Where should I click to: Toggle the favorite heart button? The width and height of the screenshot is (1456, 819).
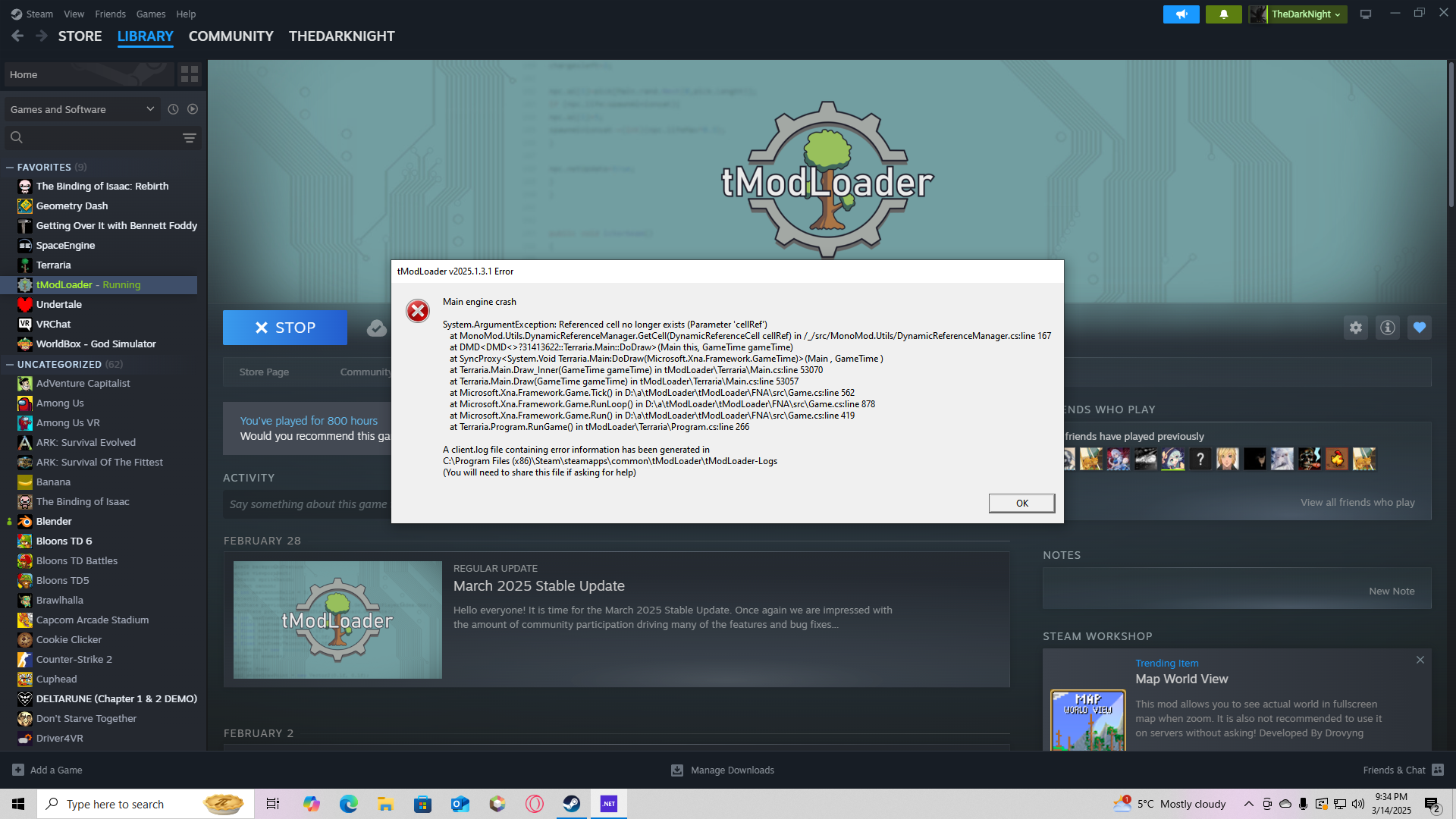pyautogui.click(x=1419, y=328)
